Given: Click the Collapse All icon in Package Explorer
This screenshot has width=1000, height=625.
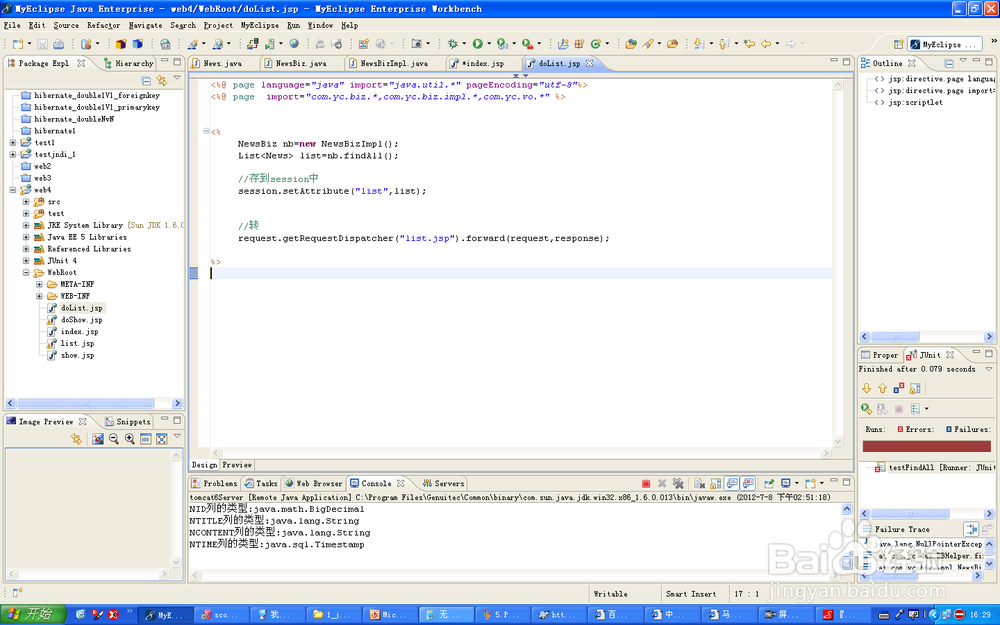Looking at the screenshot, I should [x=146, y=80].
